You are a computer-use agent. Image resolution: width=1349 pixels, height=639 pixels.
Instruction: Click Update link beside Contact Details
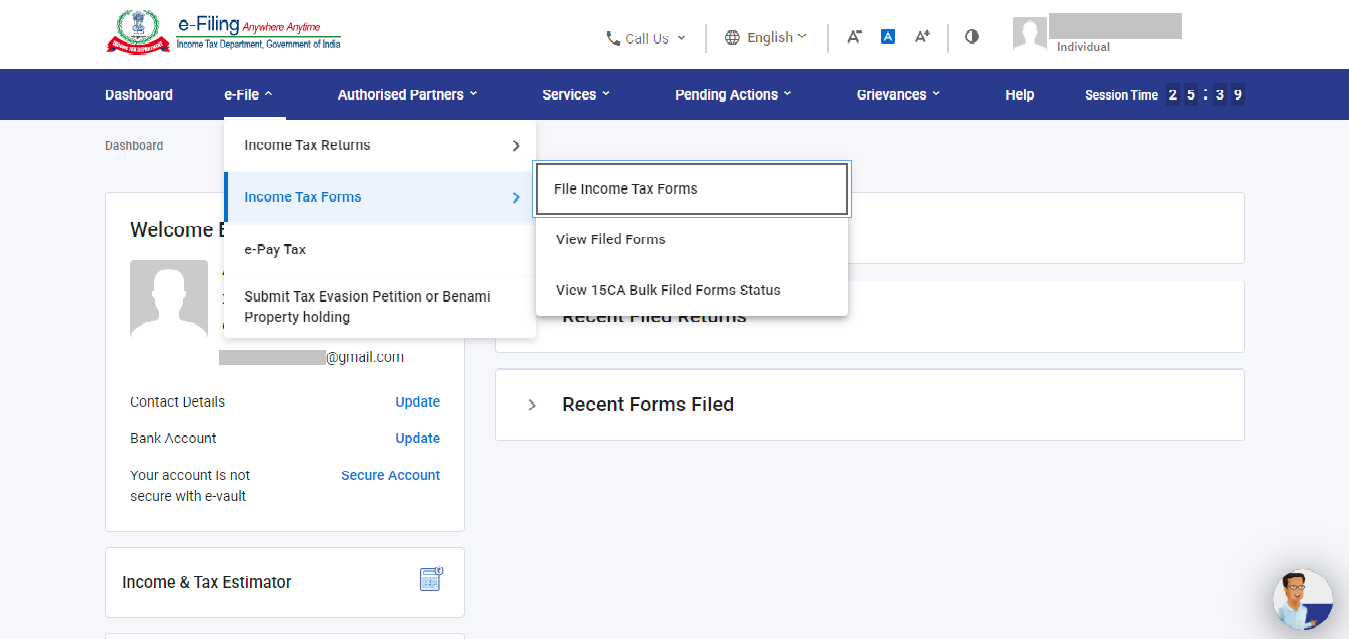[417, 402]
